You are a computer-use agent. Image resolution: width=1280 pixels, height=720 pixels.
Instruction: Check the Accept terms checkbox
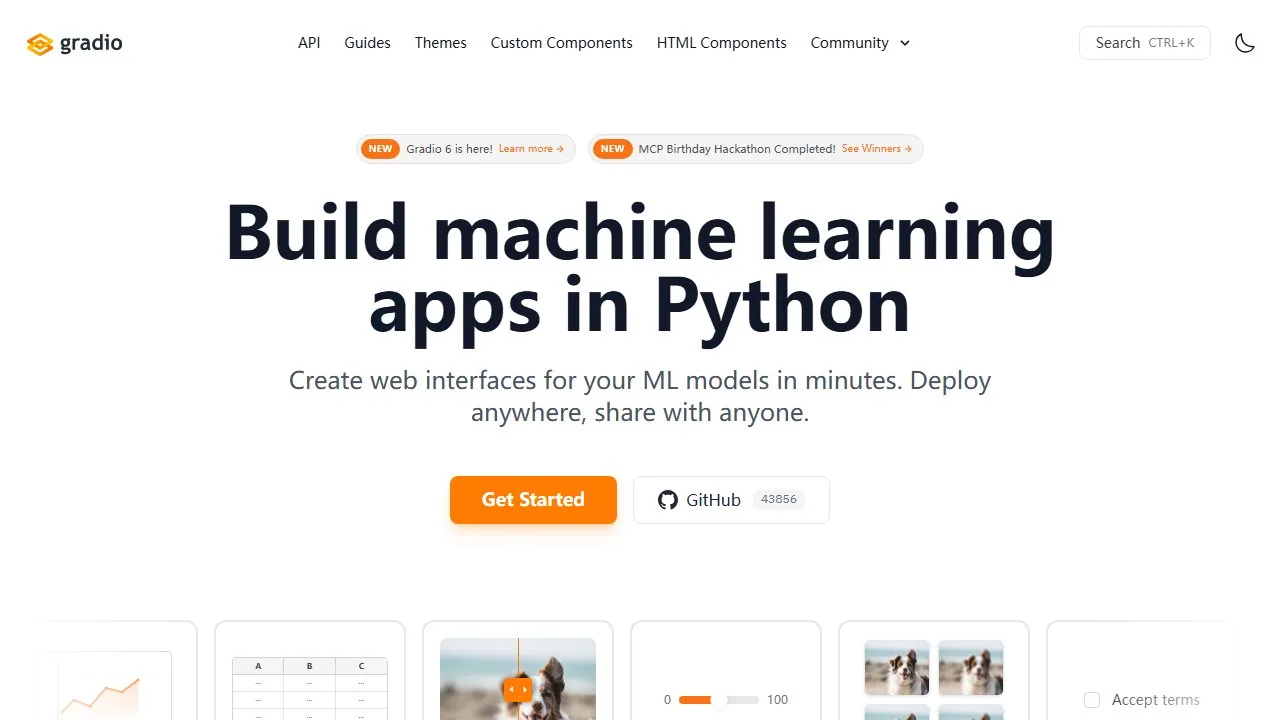[x=1092, y=700]
